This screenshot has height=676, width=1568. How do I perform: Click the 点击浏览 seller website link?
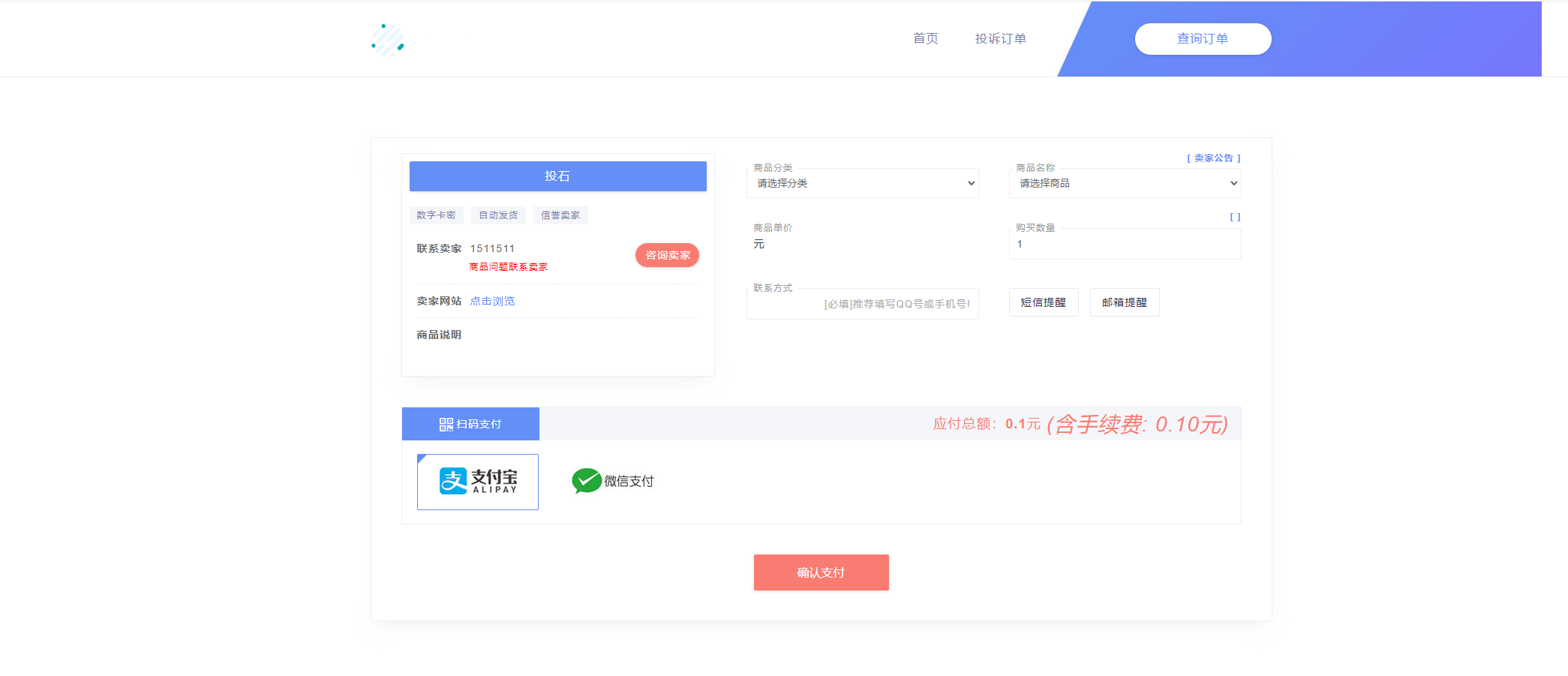point(492,301)
